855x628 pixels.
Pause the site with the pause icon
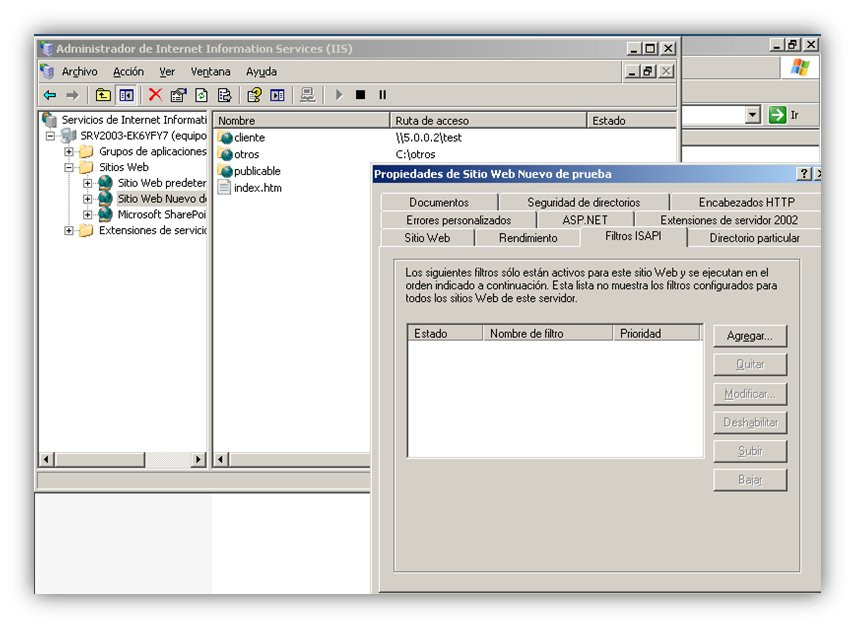point(382,95)
